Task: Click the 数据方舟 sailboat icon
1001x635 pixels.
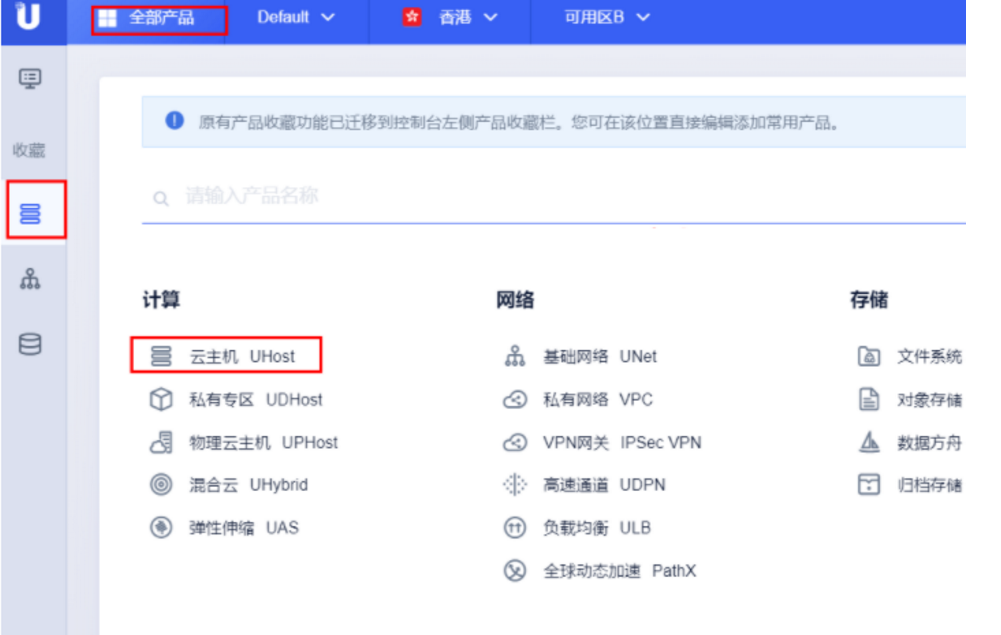Action: click(x=869, y=442)
